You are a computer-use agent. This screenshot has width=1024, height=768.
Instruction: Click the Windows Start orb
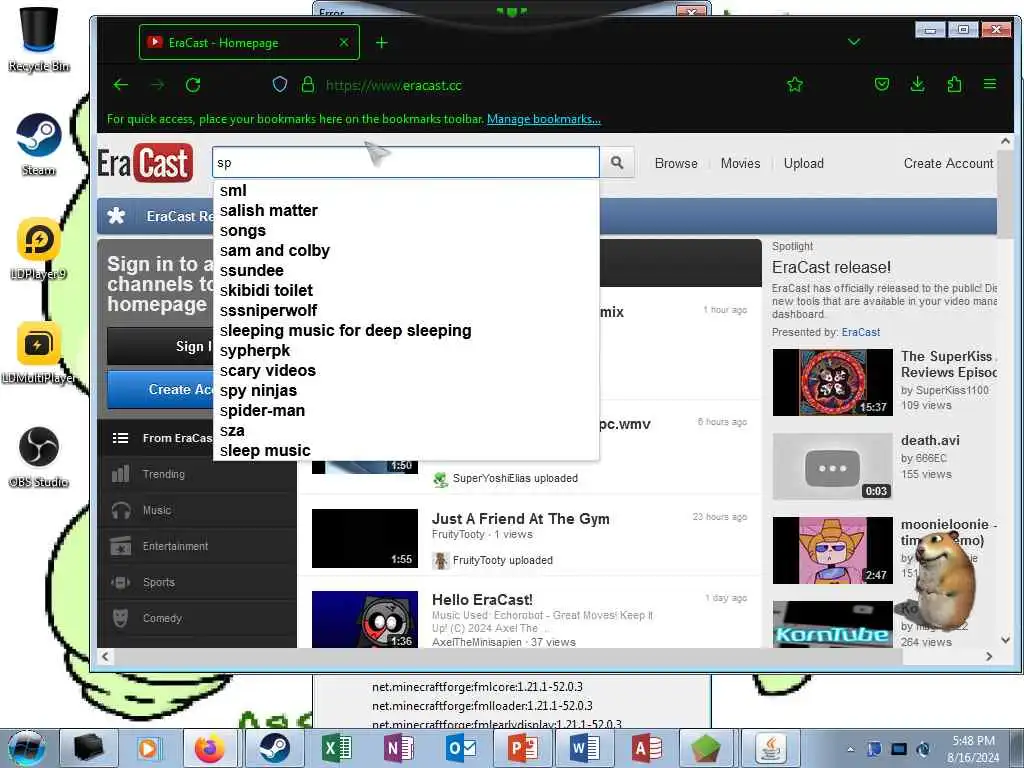(x=27, y=748)
